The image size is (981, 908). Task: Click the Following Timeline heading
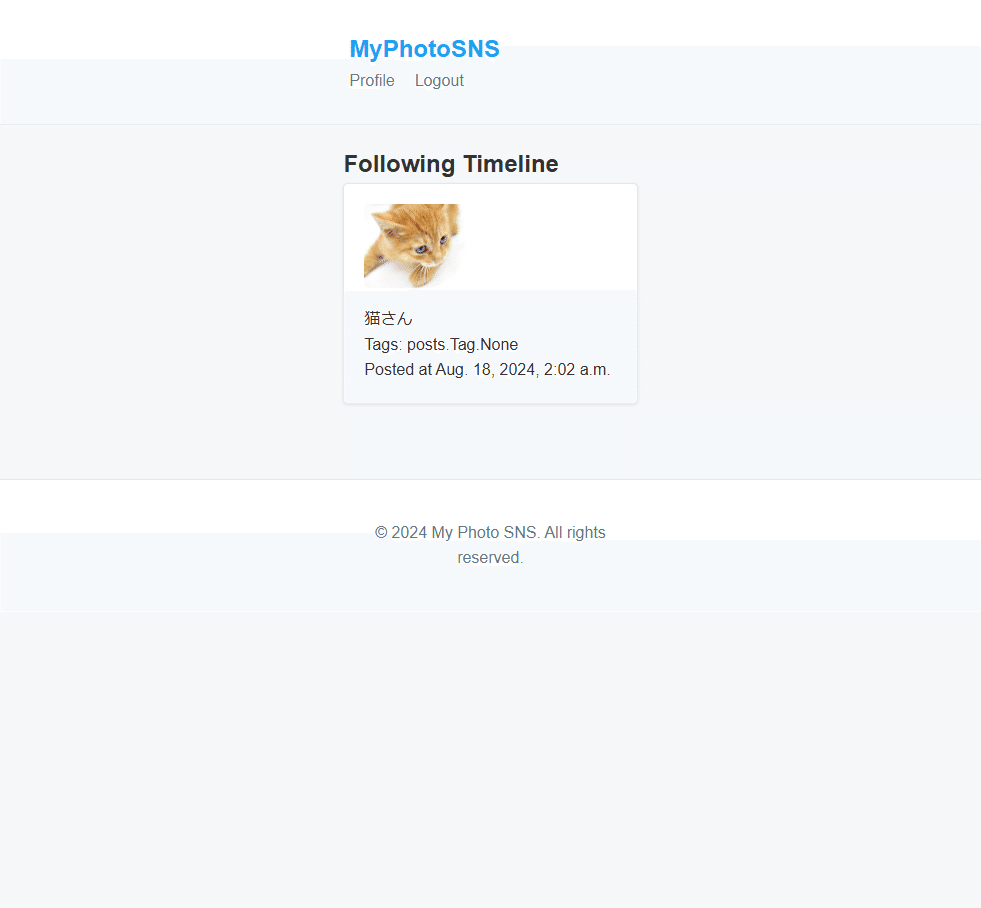pos(451,164)
